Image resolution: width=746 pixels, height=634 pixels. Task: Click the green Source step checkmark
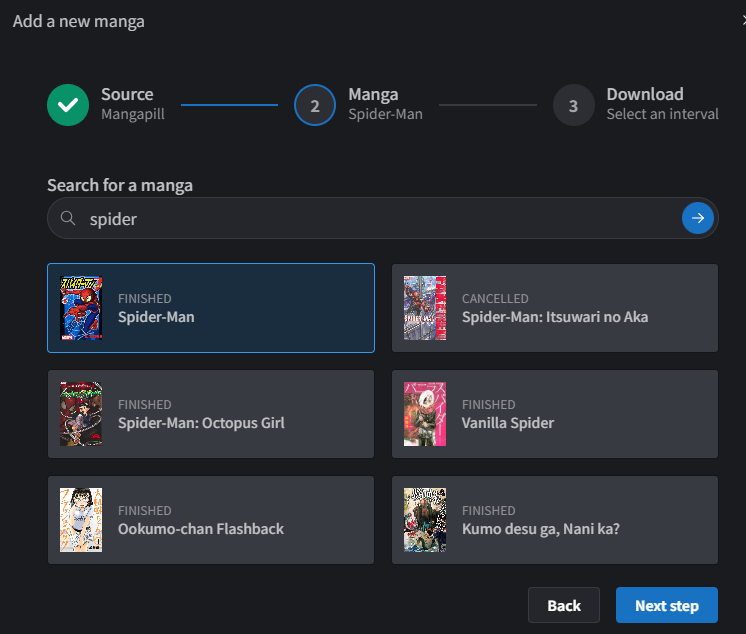pos(68,105)
